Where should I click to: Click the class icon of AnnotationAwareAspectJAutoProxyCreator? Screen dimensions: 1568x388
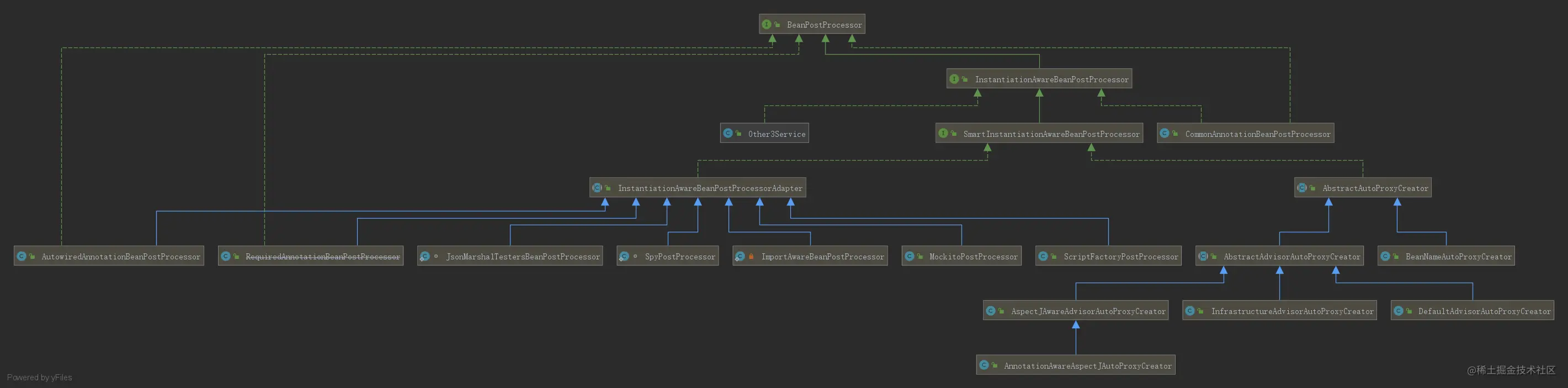coord(984,365)
